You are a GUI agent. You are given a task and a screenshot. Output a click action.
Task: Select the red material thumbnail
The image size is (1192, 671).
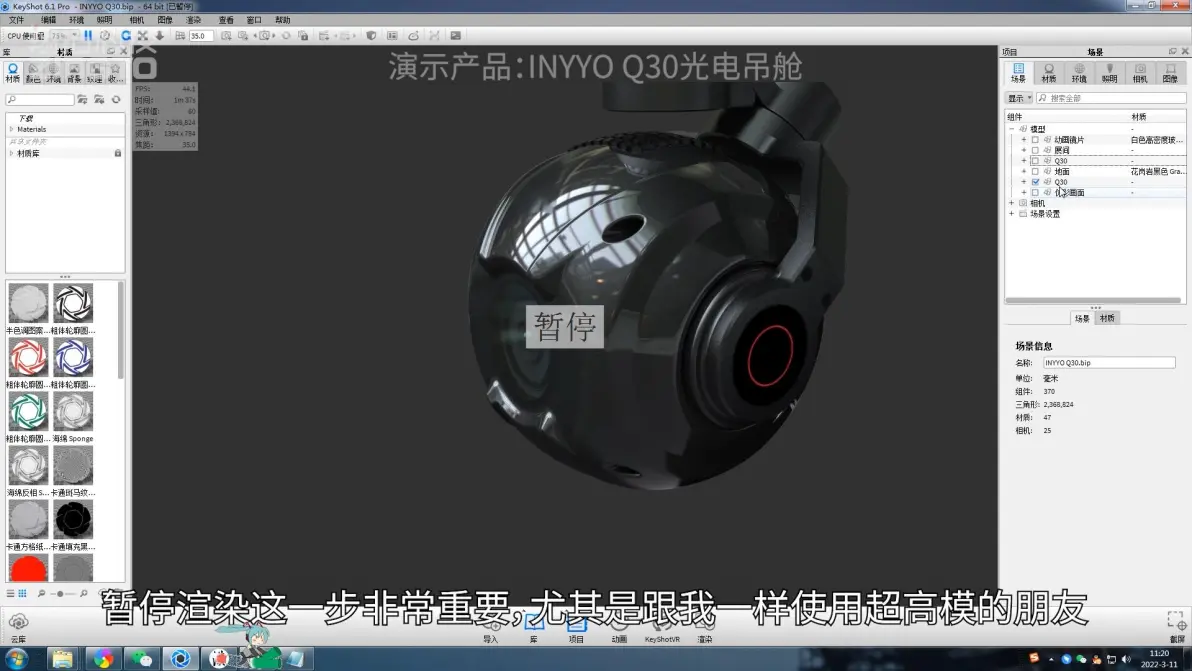[29, 568]
